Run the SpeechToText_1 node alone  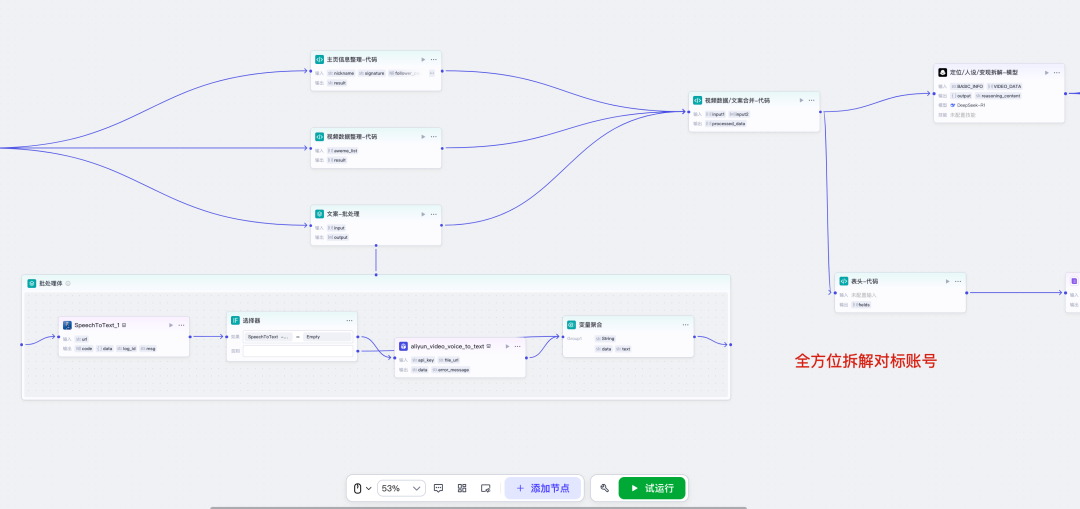(171, 324)
